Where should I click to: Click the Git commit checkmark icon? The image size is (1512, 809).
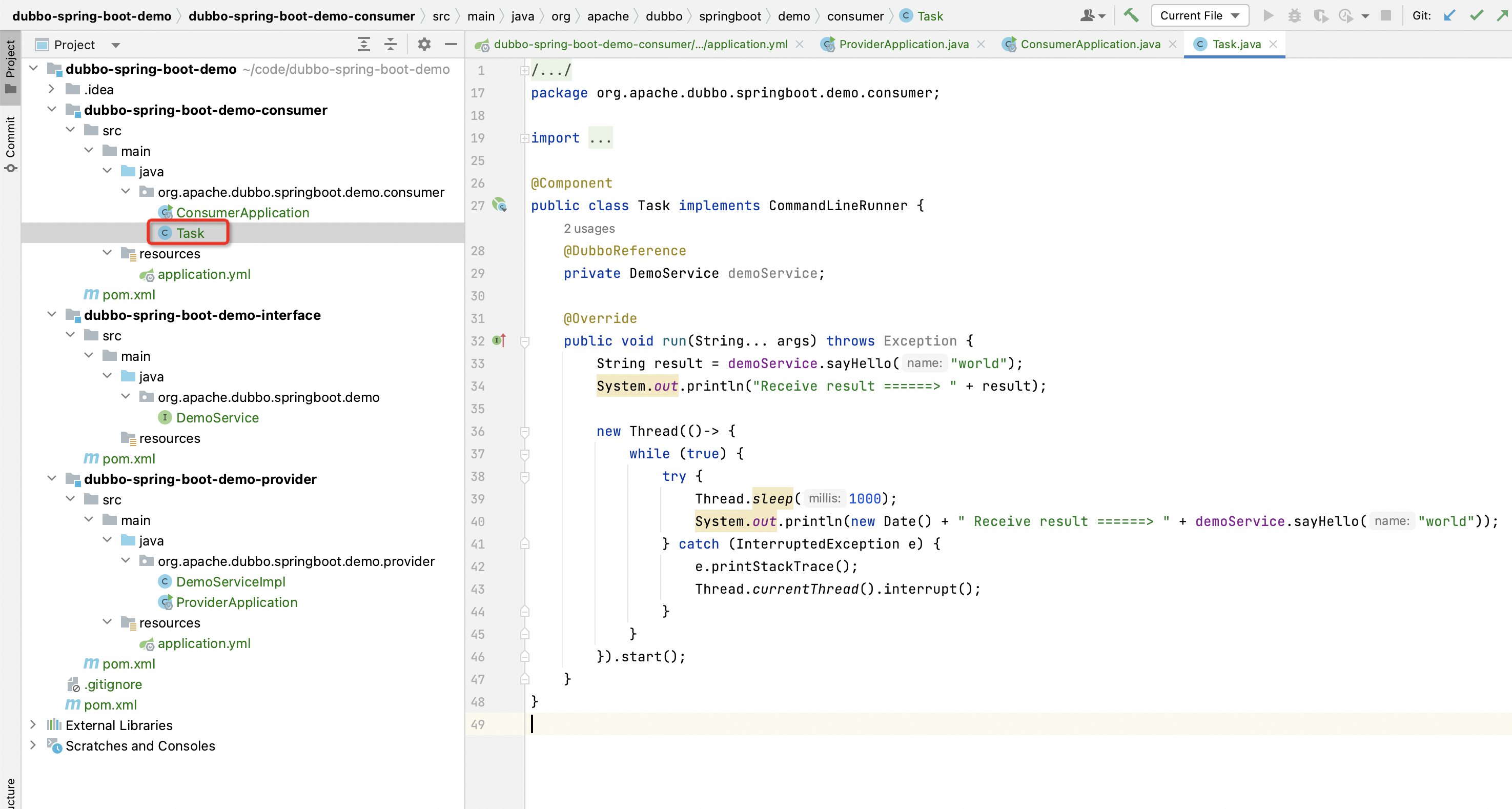1477,15
